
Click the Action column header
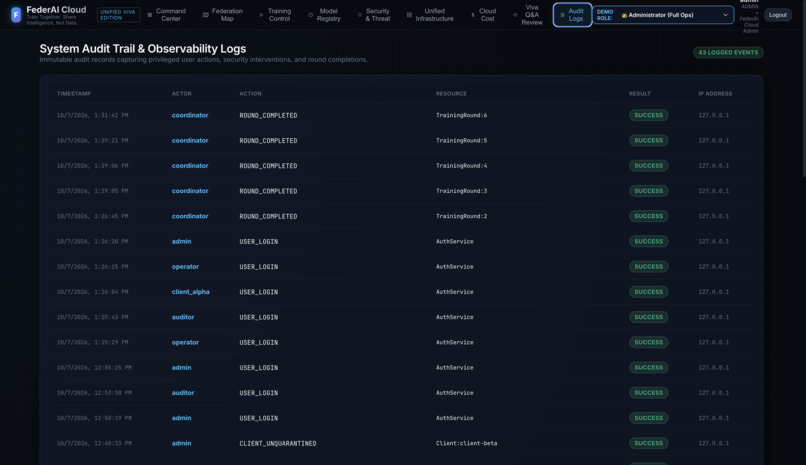(x=250, y=94)
